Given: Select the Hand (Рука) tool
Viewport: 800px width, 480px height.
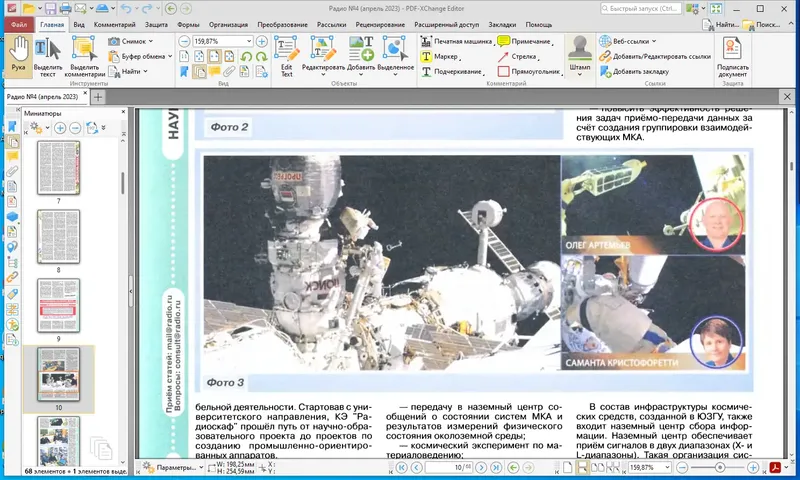Looking at the screenshot, I should tap(18, 56).
